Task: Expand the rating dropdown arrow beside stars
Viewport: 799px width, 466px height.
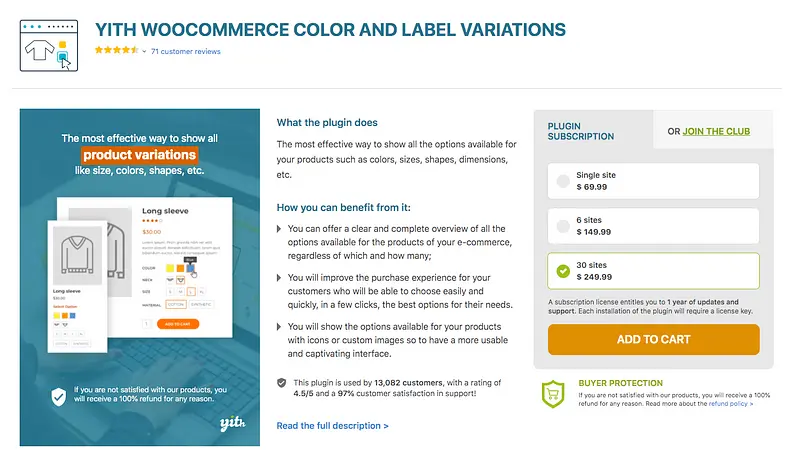Action: (144, 51)
